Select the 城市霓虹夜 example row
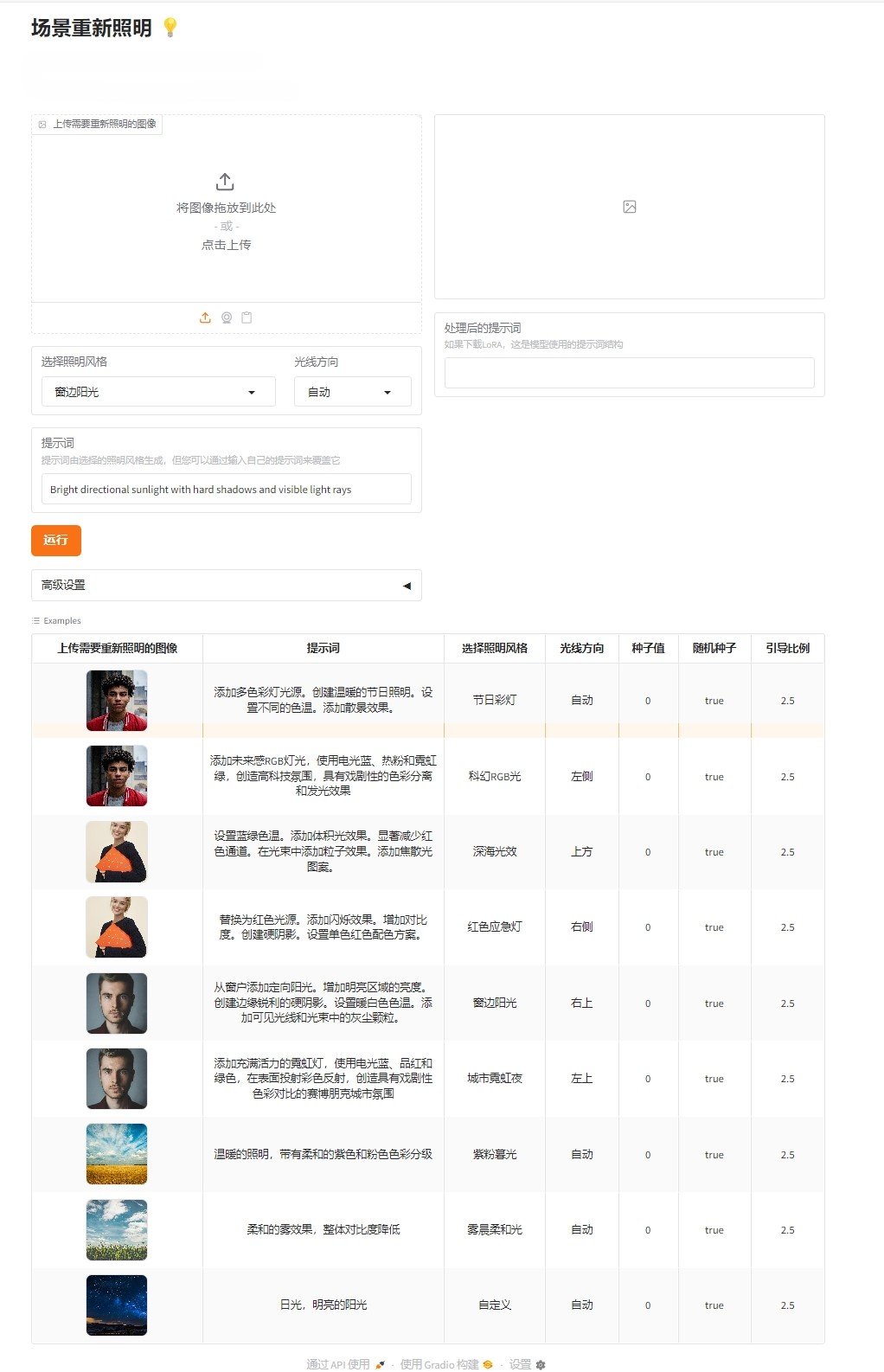The image size is (884, 1372). (495, 1079)
